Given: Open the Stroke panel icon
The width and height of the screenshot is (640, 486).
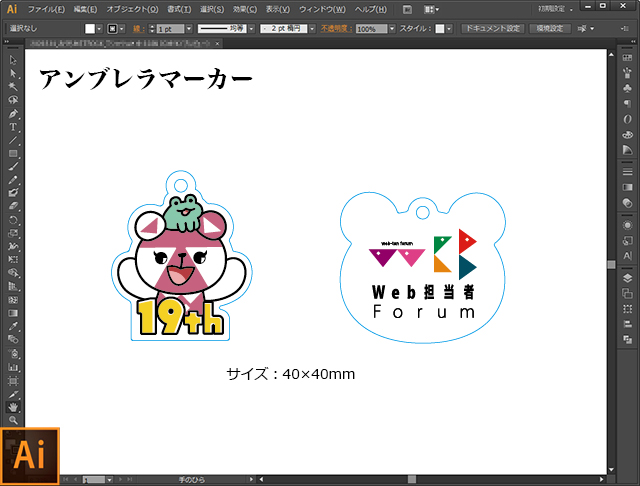Looking at the screenshot, I should click(x=627, y=172).
